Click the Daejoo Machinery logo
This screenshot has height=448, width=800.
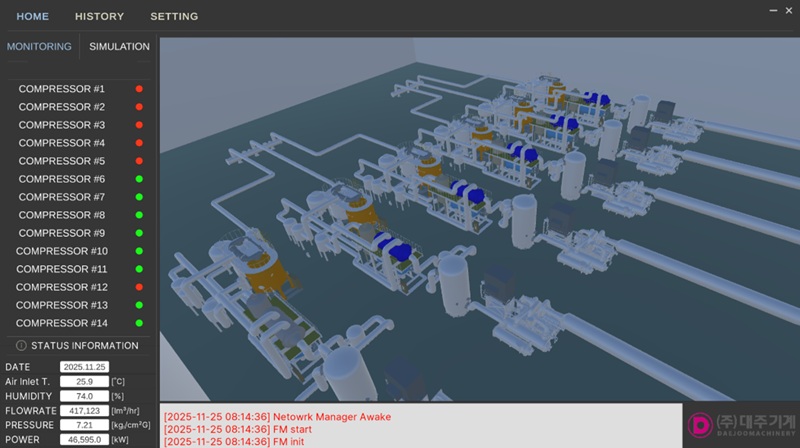tap(741, 425)
